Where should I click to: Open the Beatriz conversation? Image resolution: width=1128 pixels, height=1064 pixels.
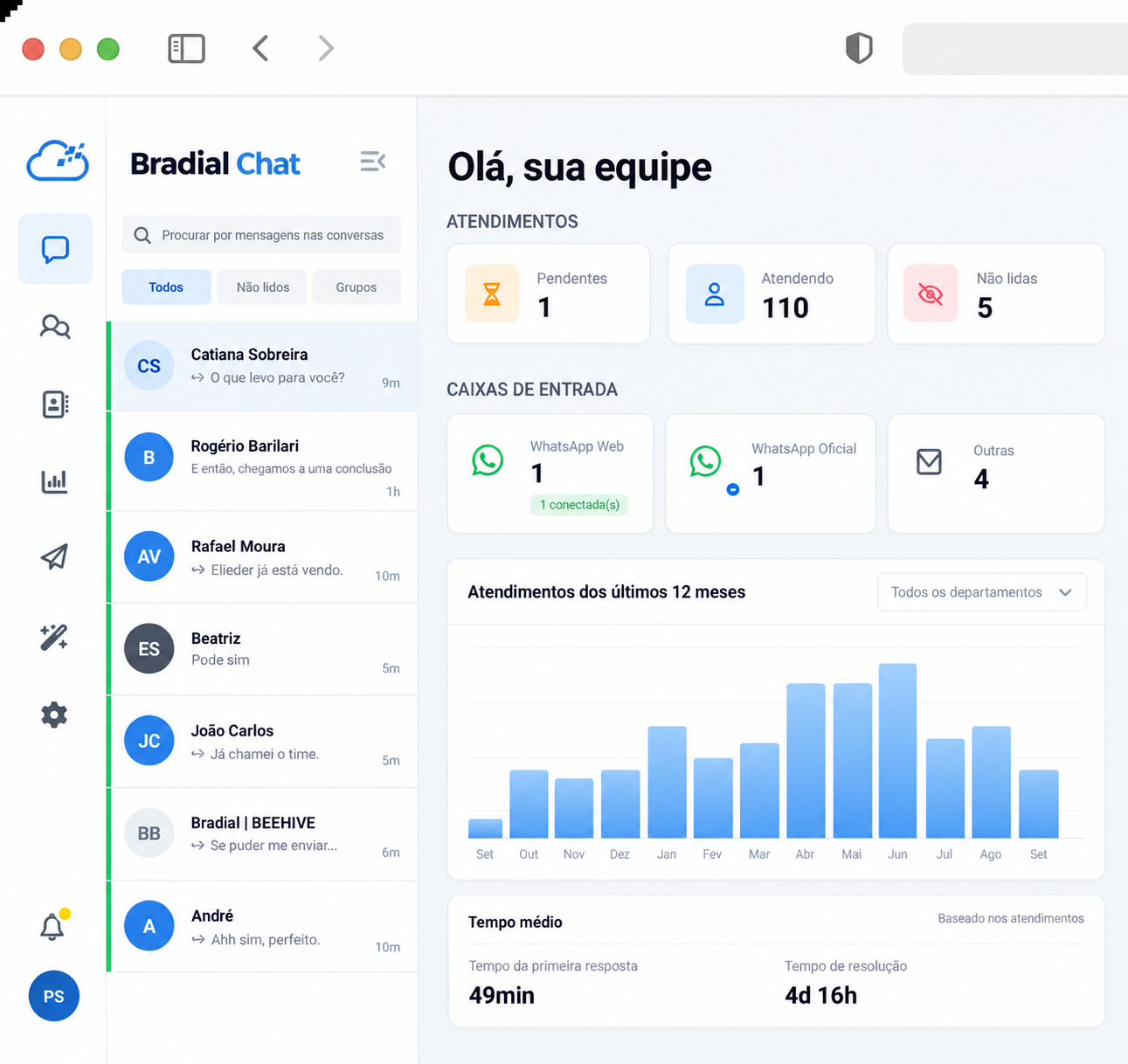point(262,650)
